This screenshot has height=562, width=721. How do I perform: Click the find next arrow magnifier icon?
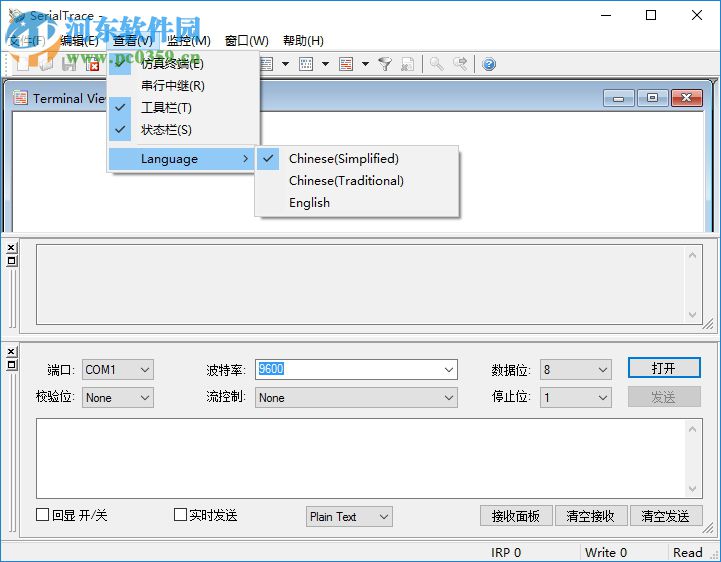point(460,64)
